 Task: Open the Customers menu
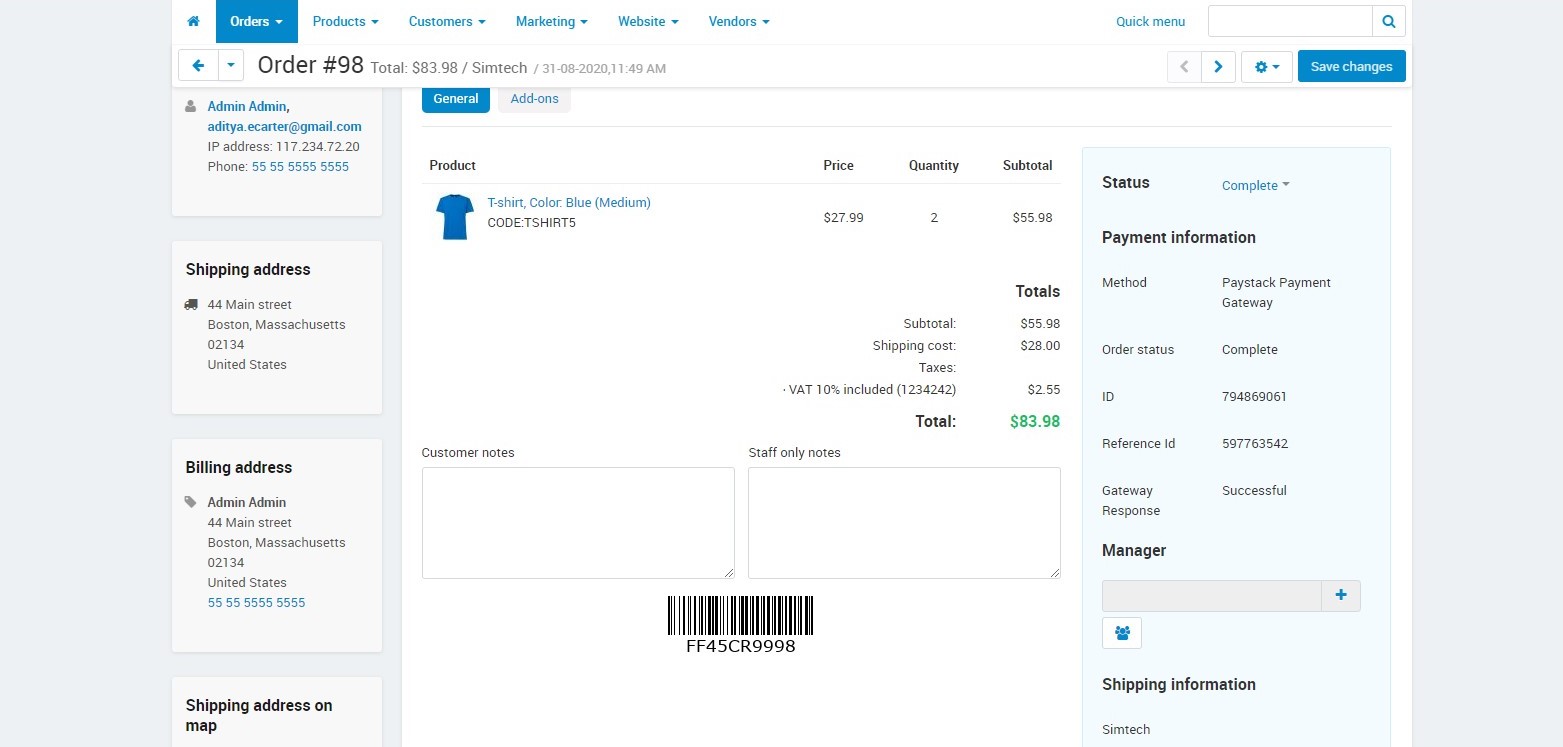[447, 21]
